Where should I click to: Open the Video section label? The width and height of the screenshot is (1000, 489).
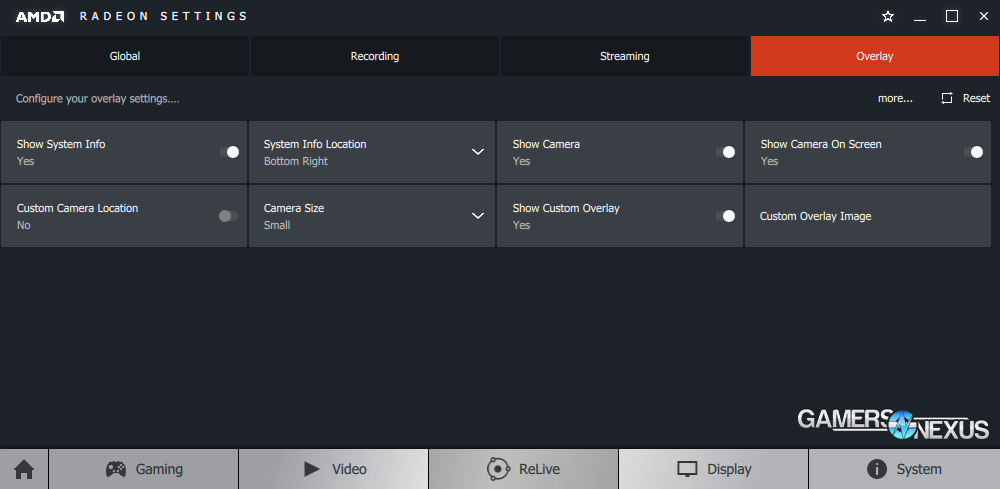coord(349,469)
